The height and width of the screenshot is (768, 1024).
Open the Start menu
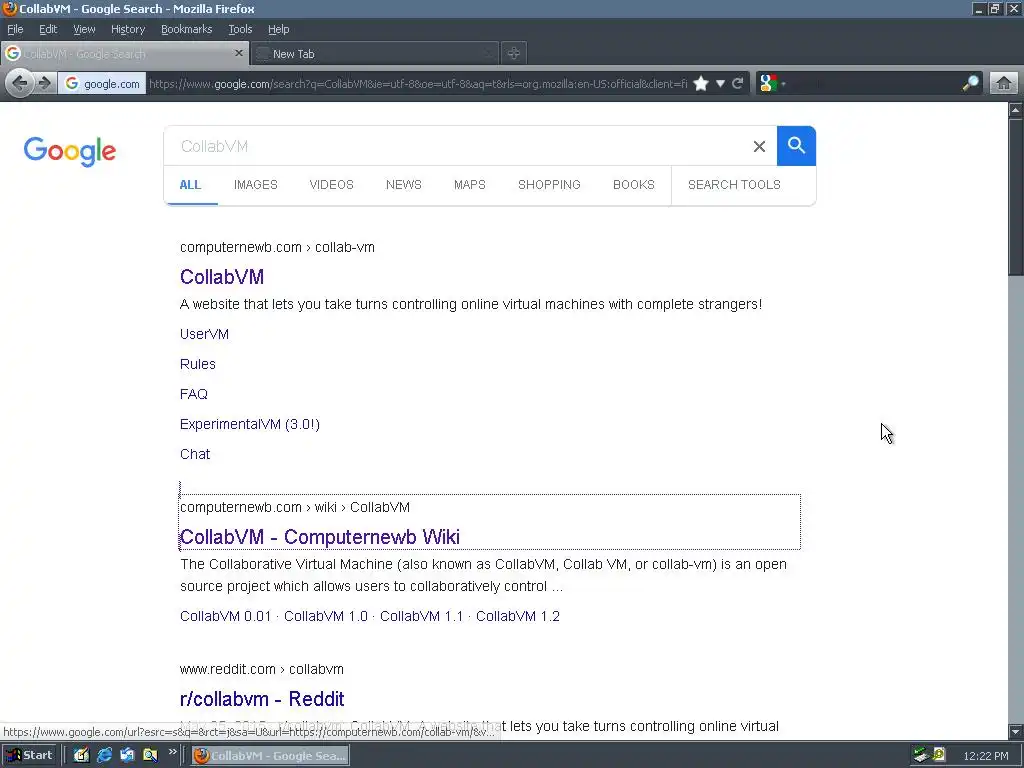pyautogui.click(x=30, y=755)
